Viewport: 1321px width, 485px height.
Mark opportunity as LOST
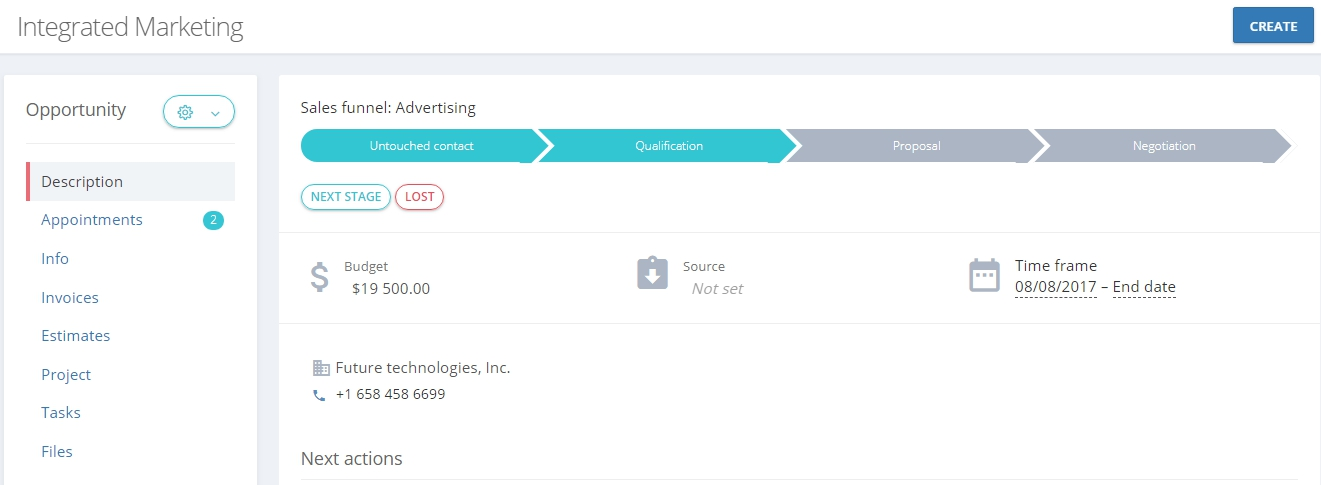[x=420, y=197]
